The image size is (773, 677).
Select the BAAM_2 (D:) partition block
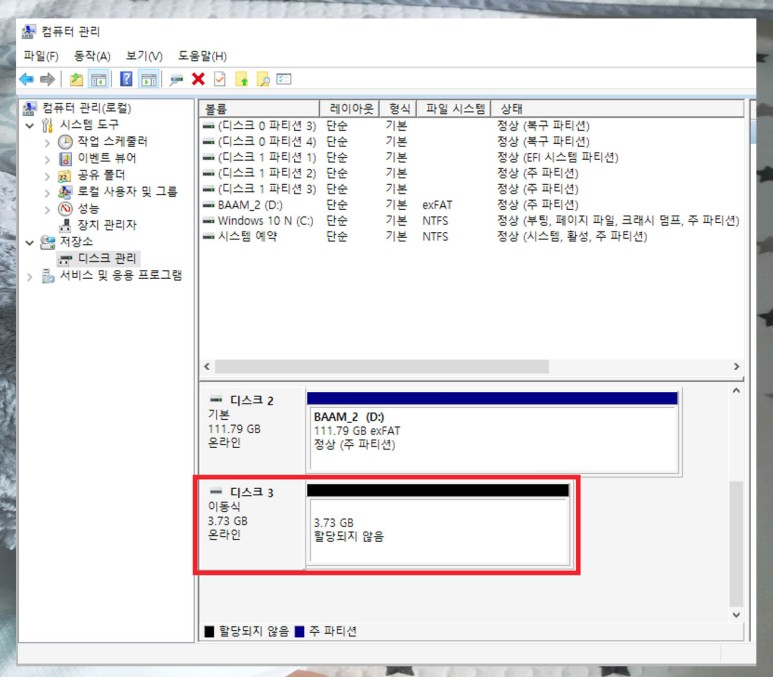493,432
